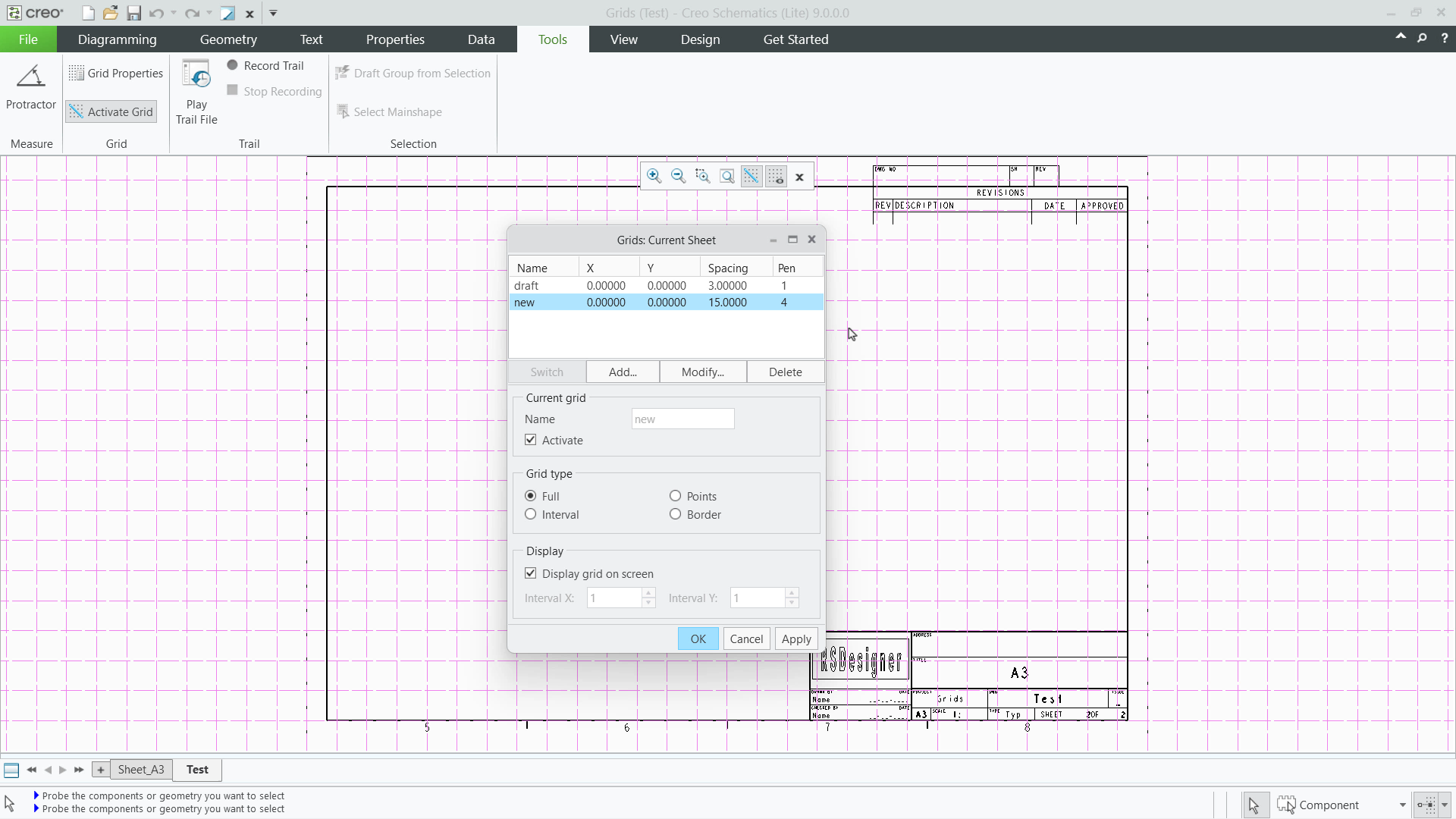
Task: Toggle the Activate Grid button
Action: coord(111,111)
